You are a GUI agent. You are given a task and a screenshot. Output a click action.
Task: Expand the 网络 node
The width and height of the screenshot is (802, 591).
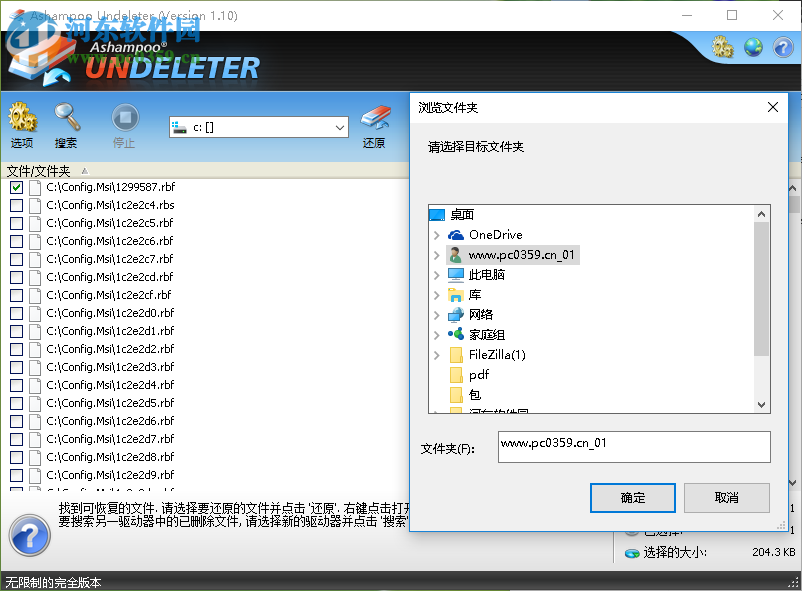pos(438,315)
